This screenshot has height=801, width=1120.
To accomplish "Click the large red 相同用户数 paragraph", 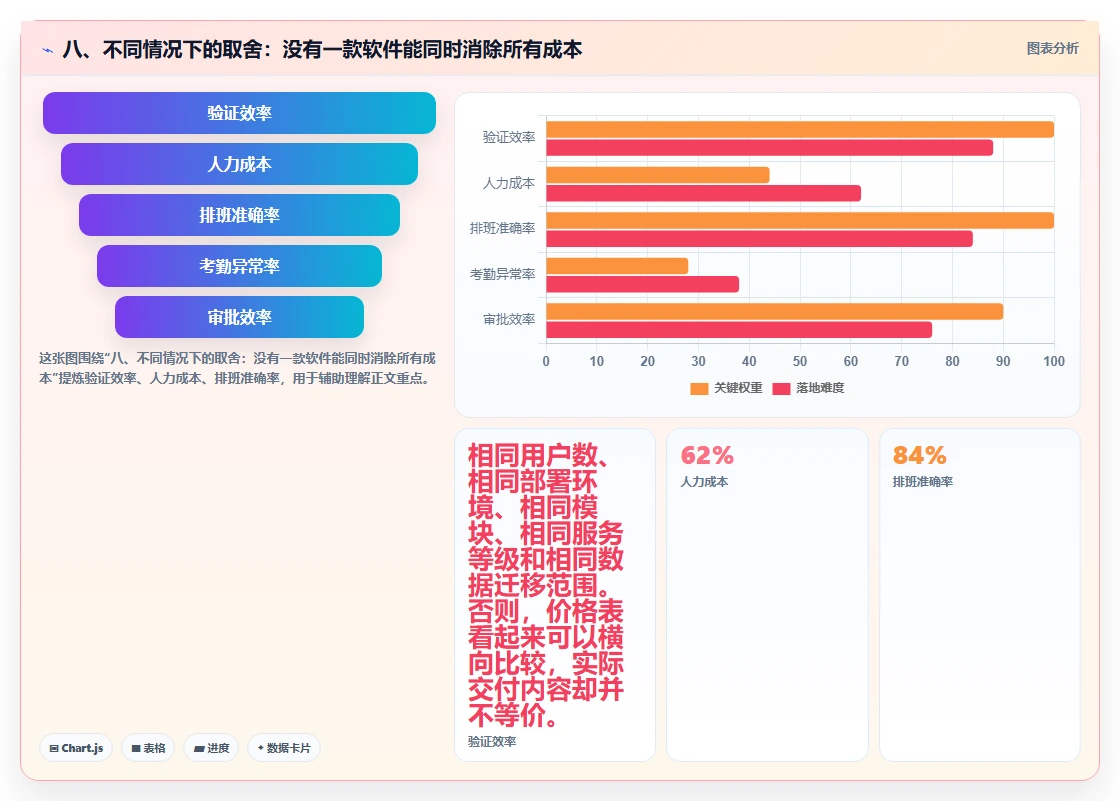I will click(x=546, y=585).
